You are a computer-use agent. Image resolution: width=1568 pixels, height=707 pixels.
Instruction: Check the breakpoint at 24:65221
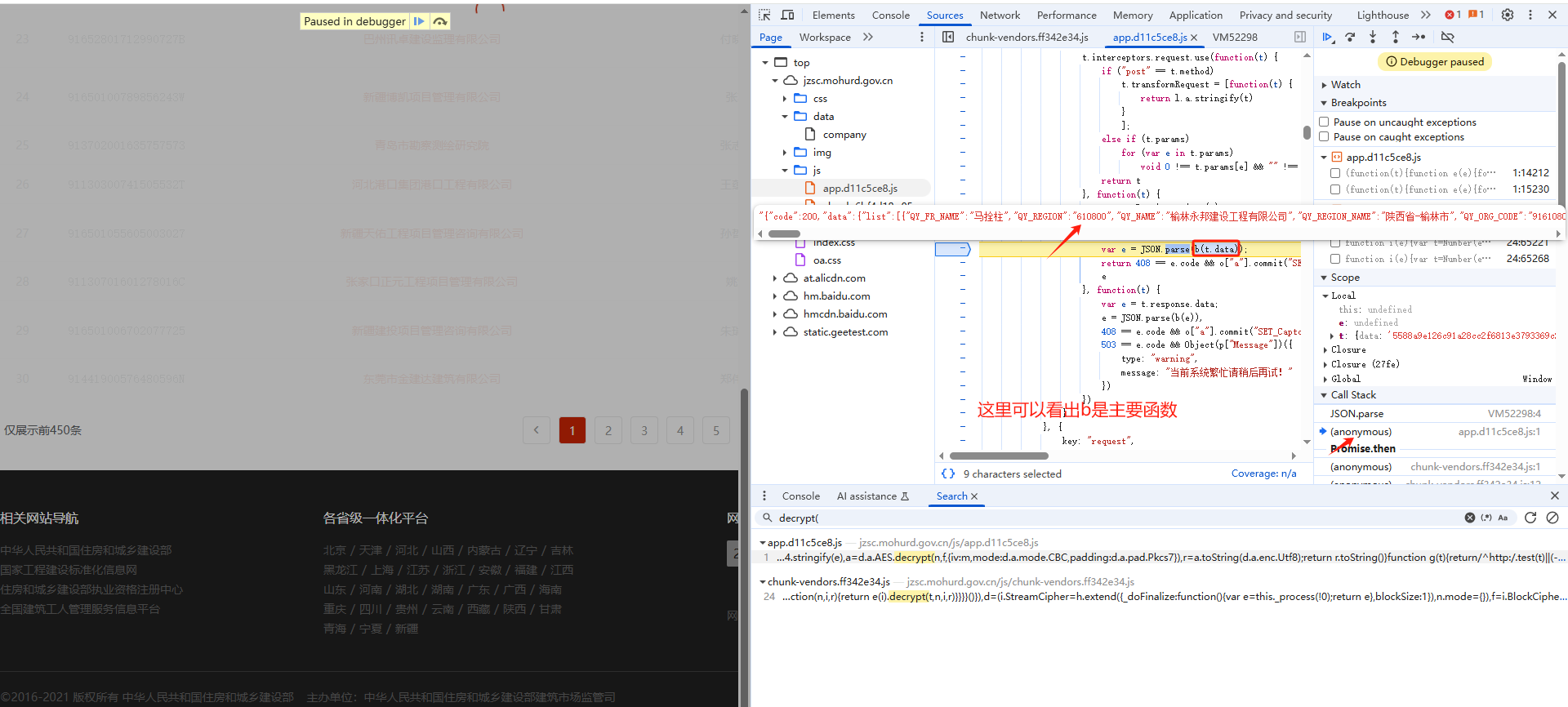[1335, 243]
